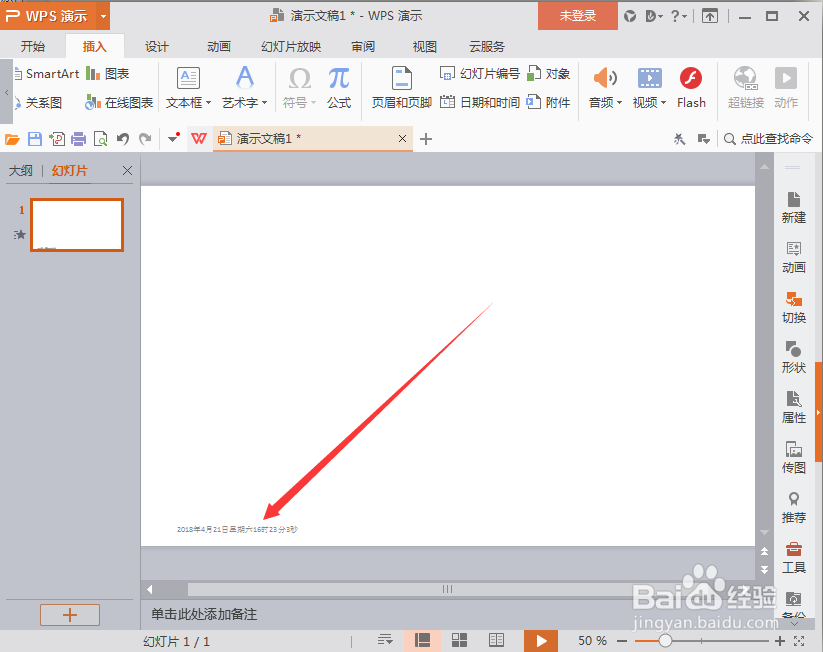Viewport: 823px width, 652px height.
Task: Expand the audio (音频) dropdown arrow
Action: [x=619, y=103]
